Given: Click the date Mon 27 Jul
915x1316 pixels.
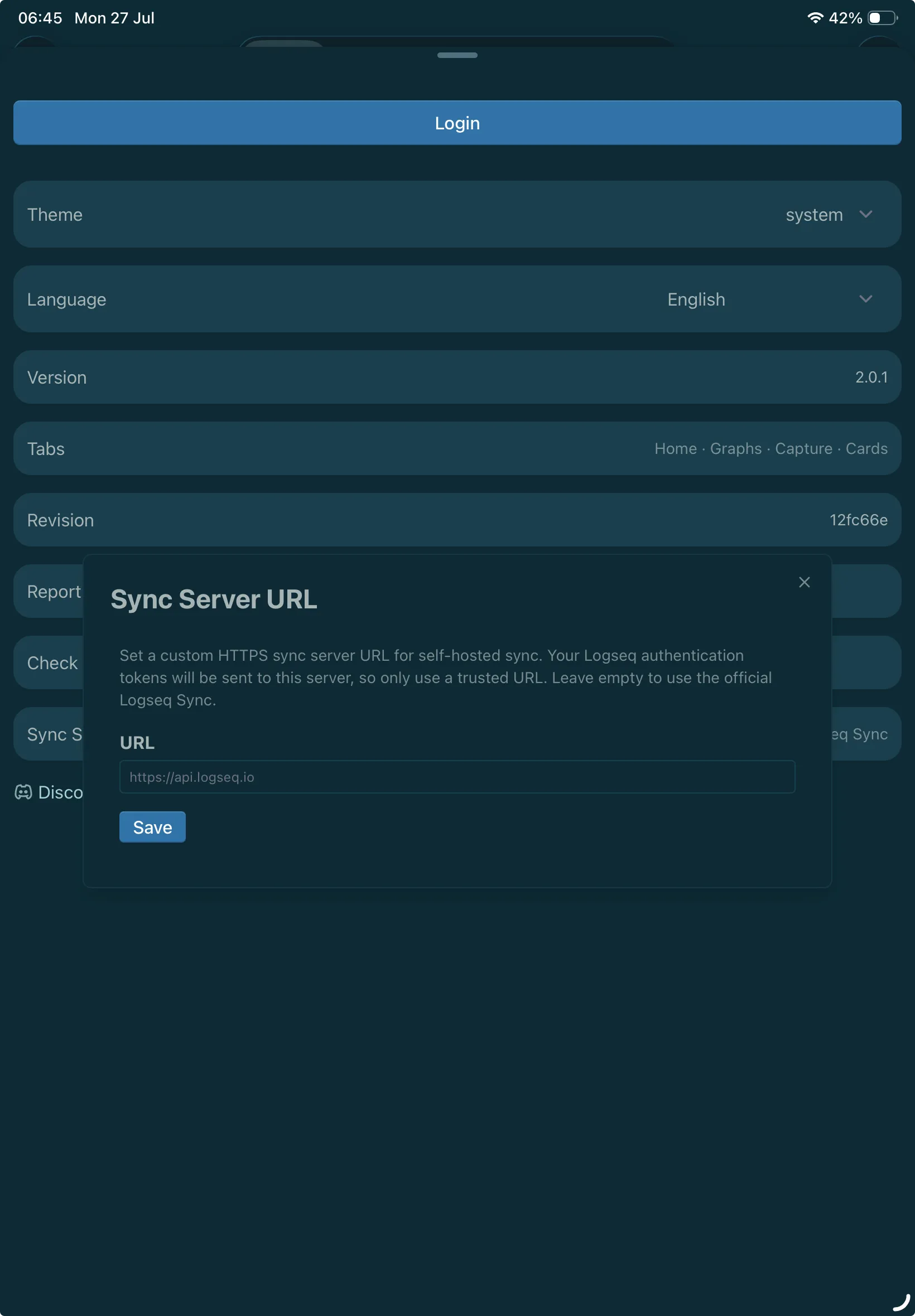Looking at the screenshot, I should (x=115, y=18).
